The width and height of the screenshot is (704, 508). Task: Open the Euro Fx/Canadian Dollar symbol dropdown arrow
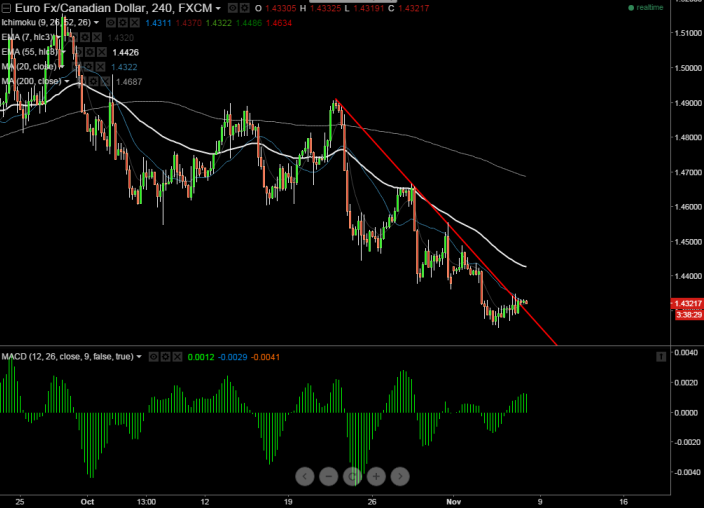pyautogui.click(x=218, y=9)
